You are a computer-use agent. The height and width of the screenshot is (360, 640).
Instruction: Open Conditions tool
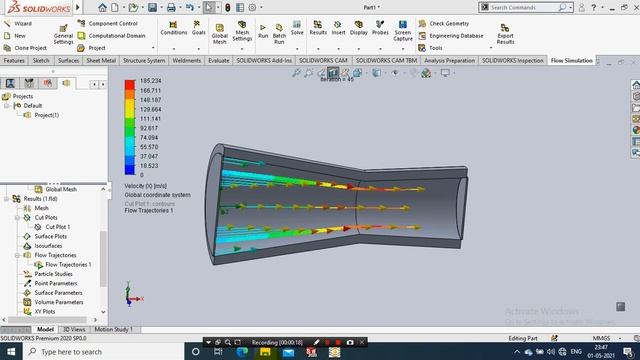point(173,28)
